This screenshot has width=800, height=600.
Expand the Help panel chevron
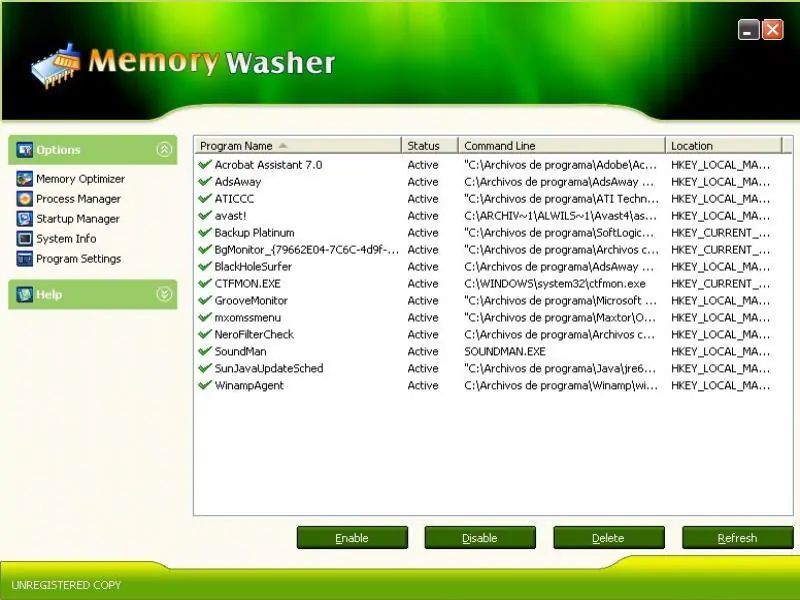coord(164,294)
